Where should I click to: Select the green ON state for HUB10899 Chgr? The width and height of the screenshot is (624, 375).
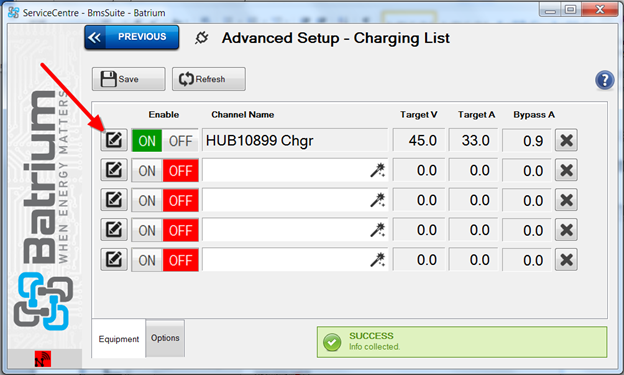(x=147, y=141)
